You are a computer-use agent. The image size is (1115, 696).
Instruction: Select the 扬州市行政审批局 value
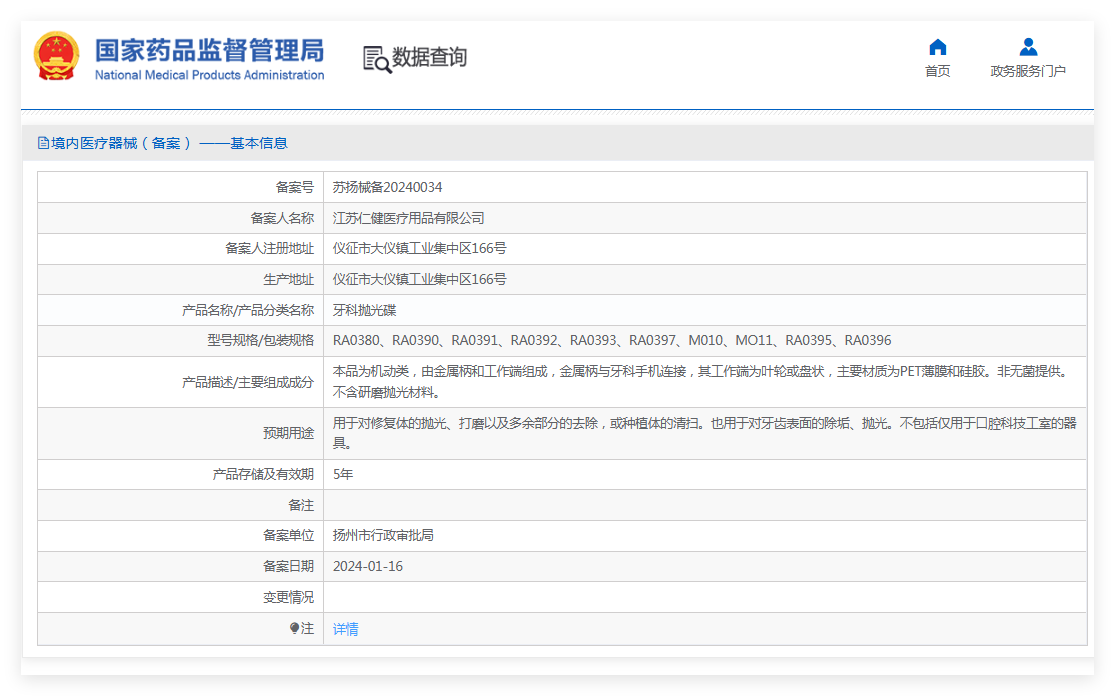pos(383,535)
